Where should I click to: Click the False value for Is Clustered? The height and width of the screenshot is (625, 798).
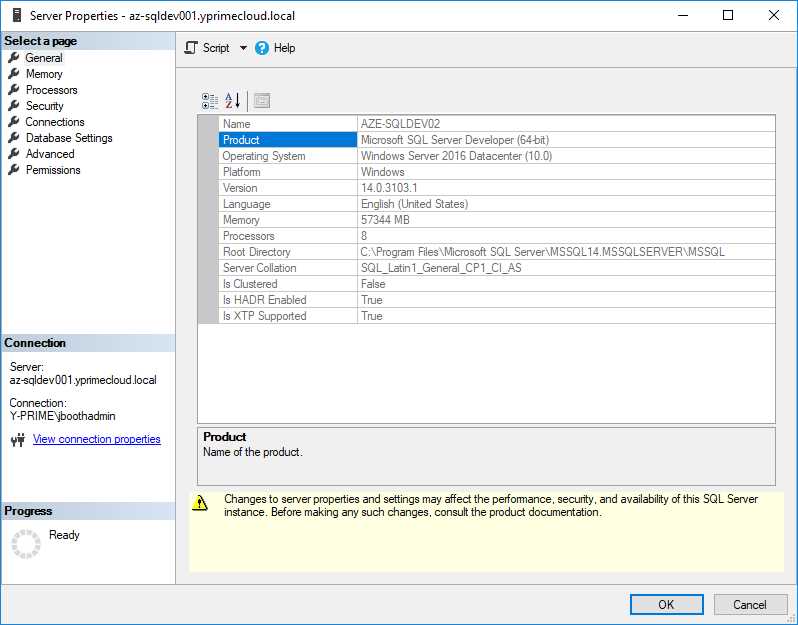[373, 284]
